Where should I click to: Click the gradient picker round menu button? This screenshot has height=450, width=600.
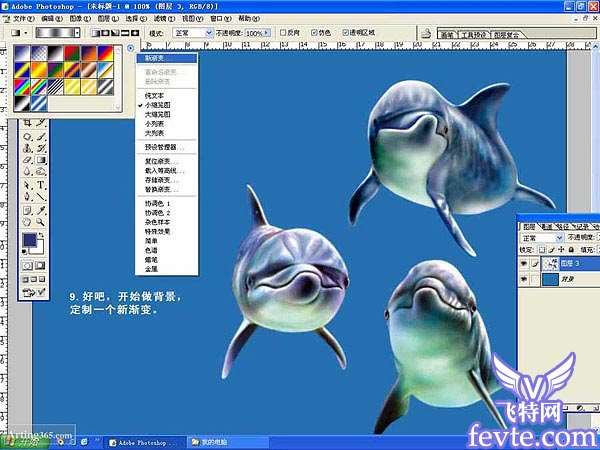coord(130,48)
